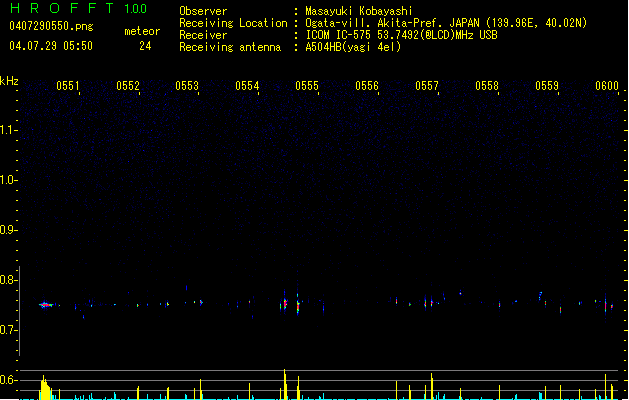Viewport: 629px width, 400px height.
Task: Click the 0555 time axis marker
Action: pos(307,86)
